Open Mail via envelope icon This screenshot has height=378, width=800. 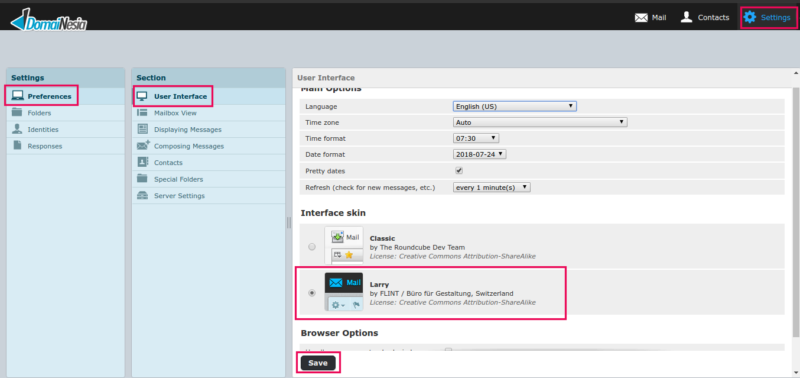641,17
